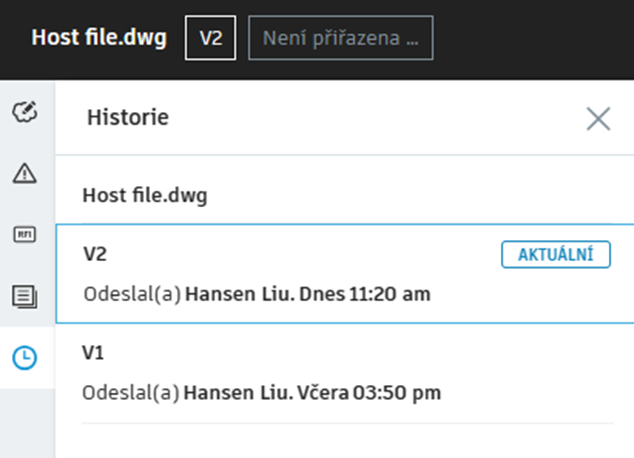
Task: Click the Host file.dwg title in header
Action: tap(99, 39)
